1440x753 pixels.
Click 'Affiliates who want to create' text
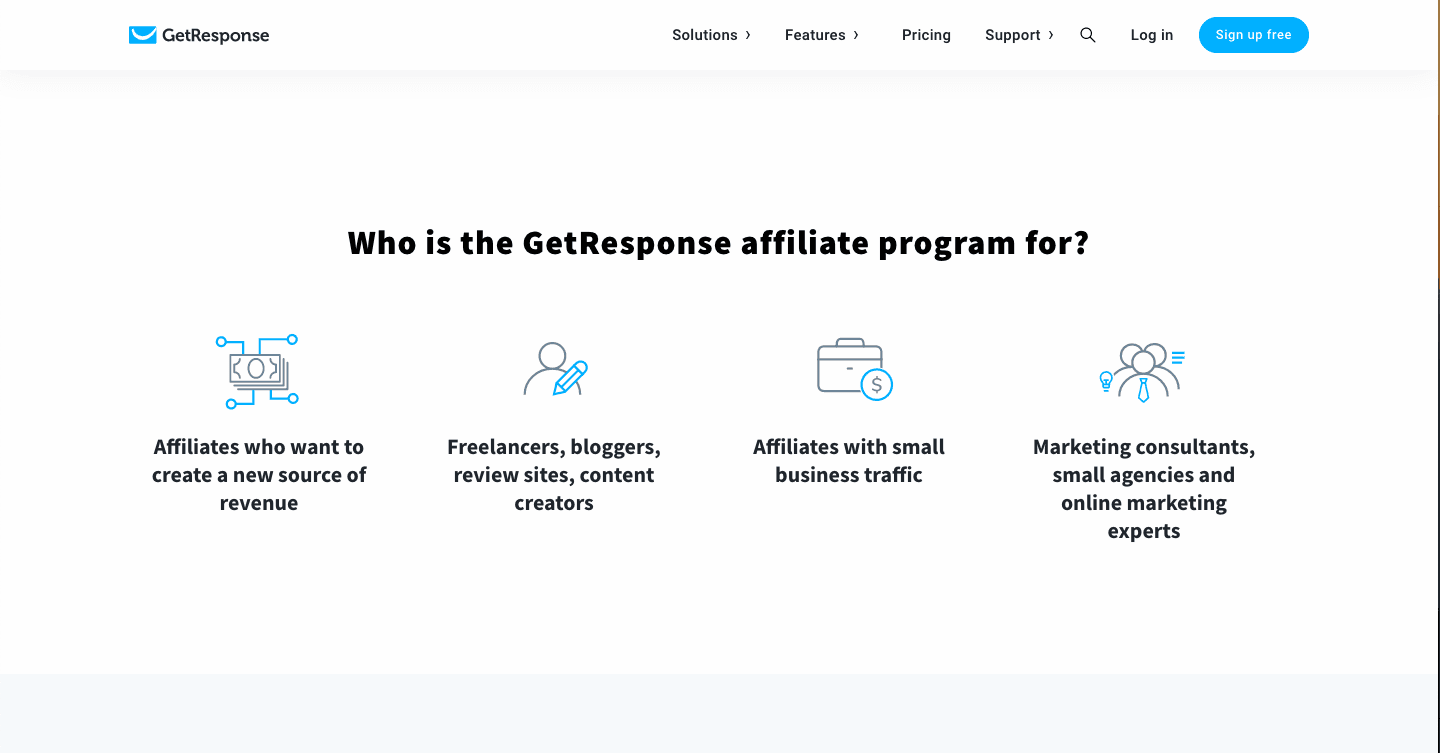click(259, 461)
